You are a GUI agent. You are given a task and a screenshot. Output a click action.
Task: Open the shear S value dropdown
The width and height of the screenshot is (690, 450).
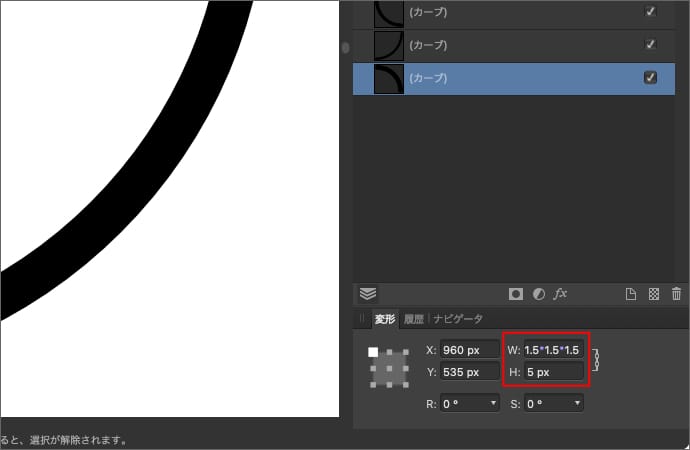click(x=578, y=403)
